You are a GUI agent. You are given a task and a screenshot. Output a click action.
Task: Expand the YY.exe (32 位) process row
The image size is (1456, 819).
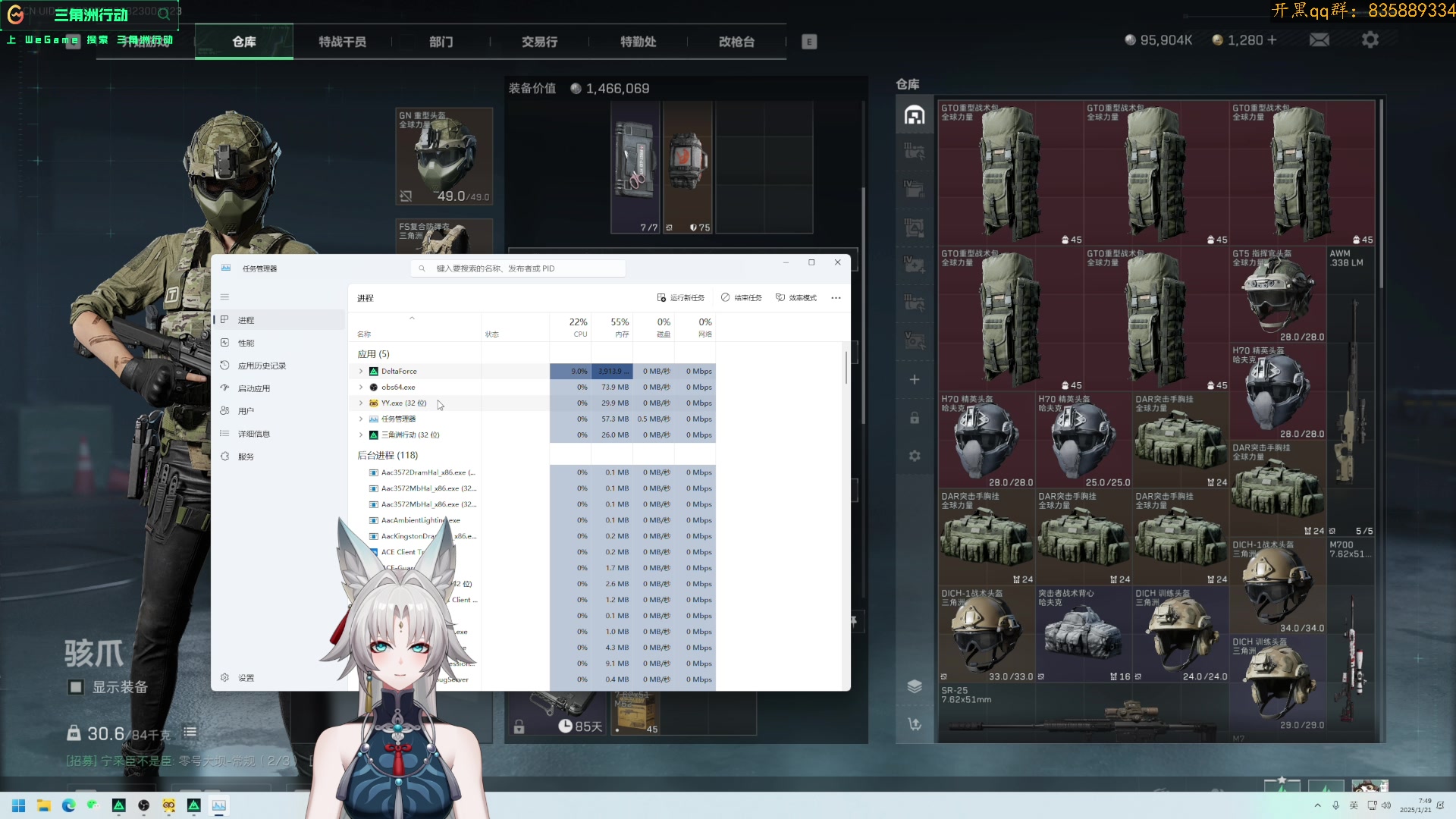pyautogui.click(x=361, y=403)
